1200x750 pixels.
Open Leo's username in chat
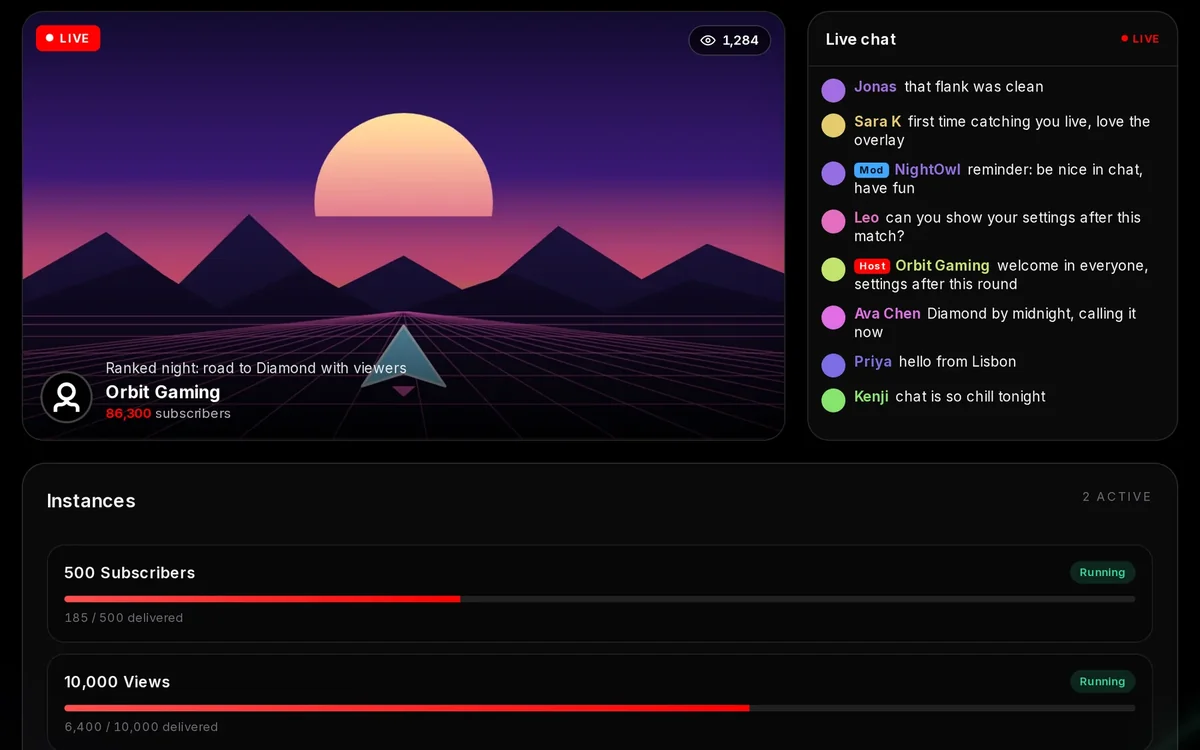866,217
